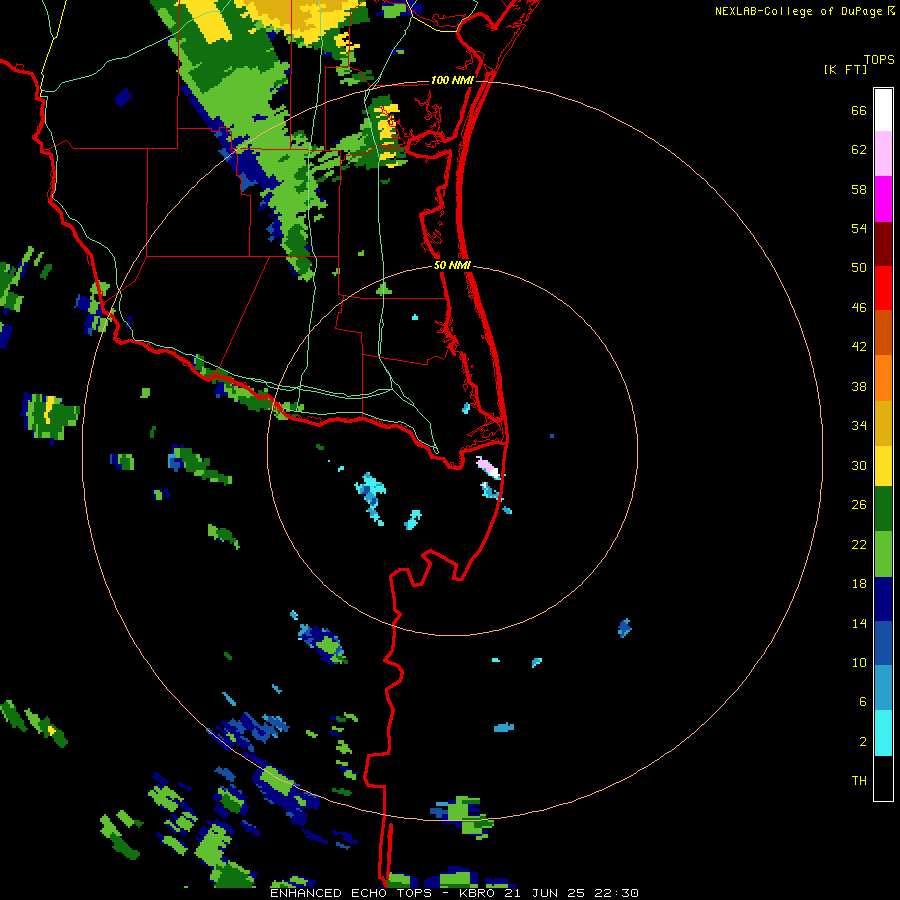The image size is (900, 900).
Task: Click the medium blue legend swatch
Action: (883, 643)
